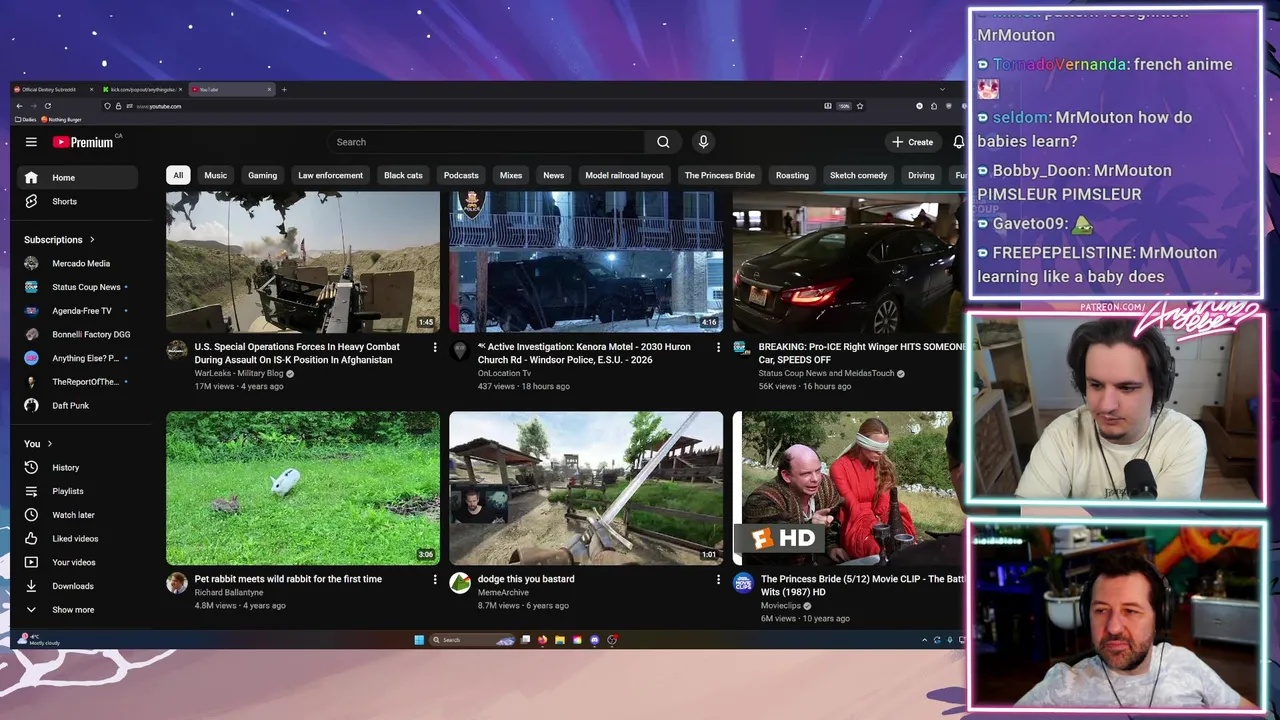
Task: Select the Gaming filter chip
Action: pyautogui.click(x=263, y=175)
